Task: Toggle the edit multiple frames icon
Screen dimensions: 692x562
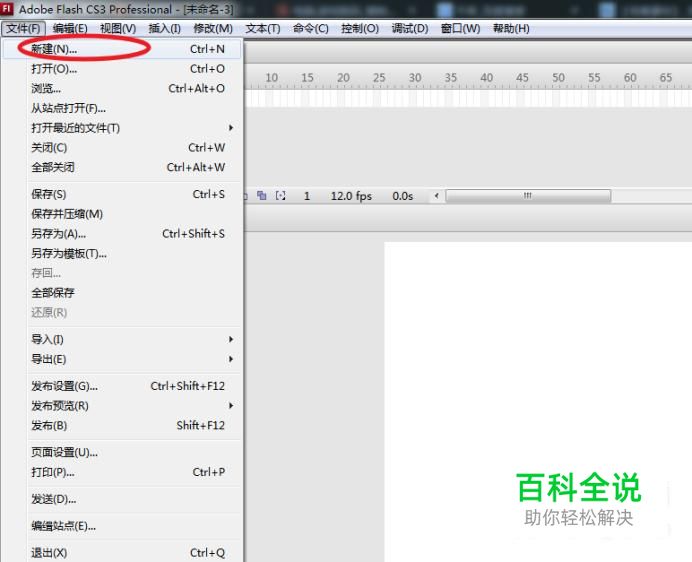Action: pos(262,196)
